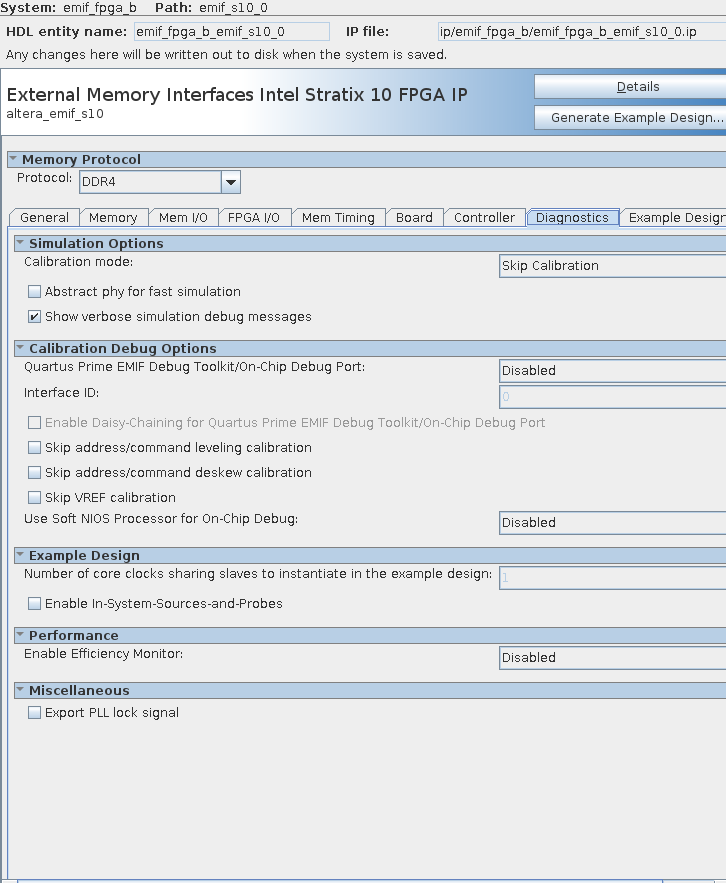The image size is (726, 883).
Task: Select the Diagnostics tab
Action: (x=572, y=217)
